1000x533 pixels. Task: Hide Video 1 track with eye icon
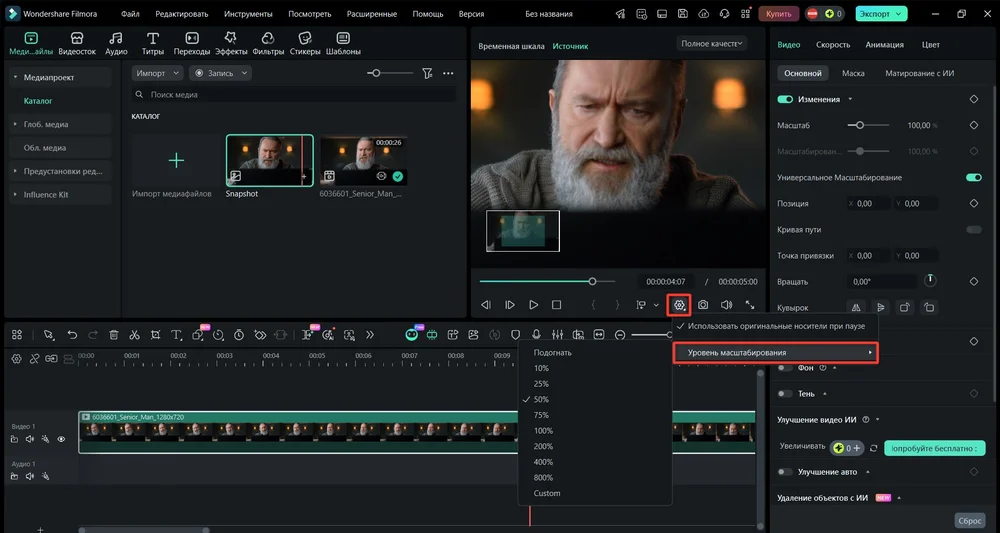(x=61, y=439)
